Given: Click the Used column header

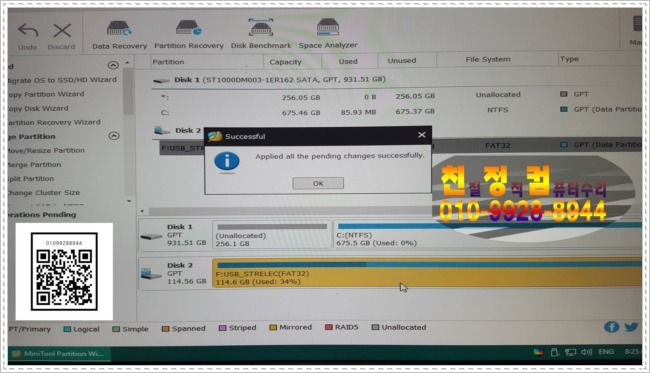Looking at the screenshot, I should [x=348, y=61].
